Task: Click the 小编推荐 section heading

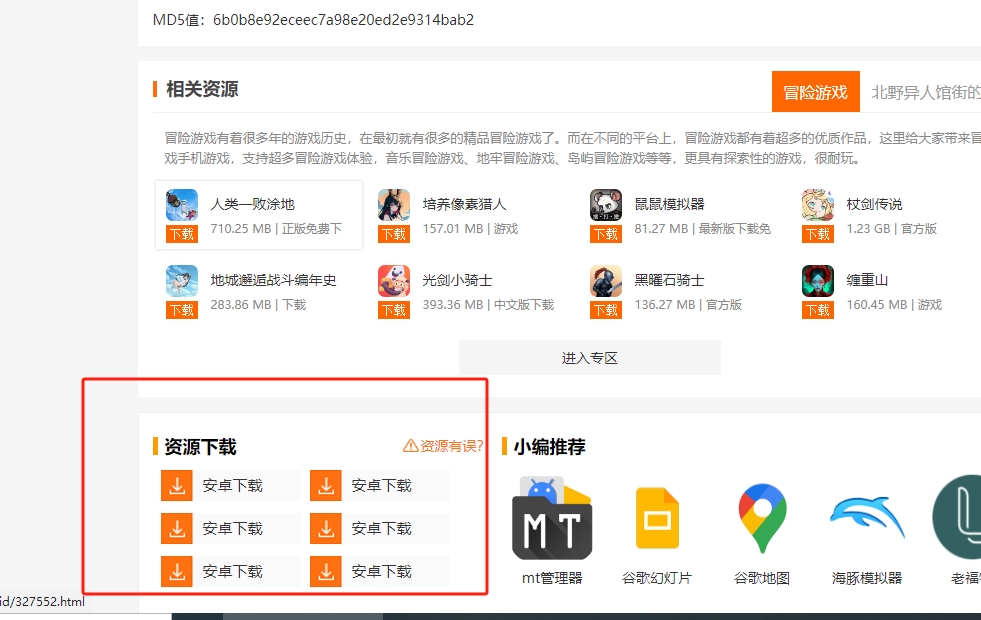Action: tap(549, 447)
